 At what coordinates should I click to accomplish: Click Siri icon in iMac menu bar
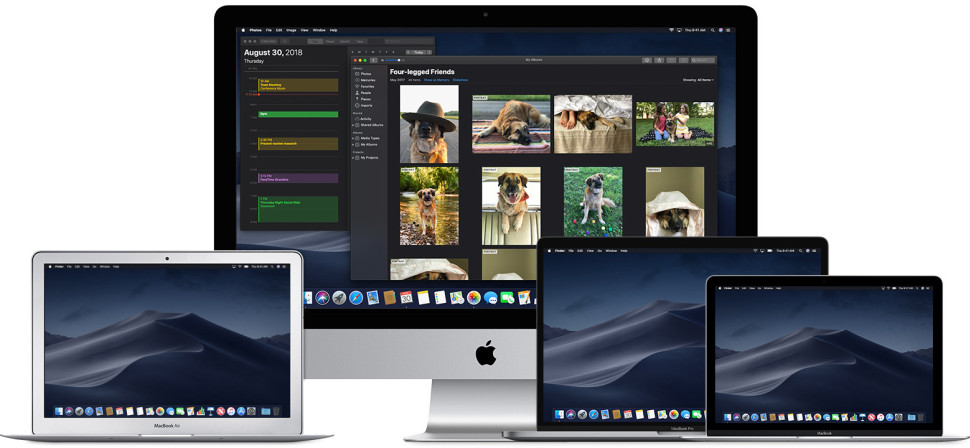(721, 30)
